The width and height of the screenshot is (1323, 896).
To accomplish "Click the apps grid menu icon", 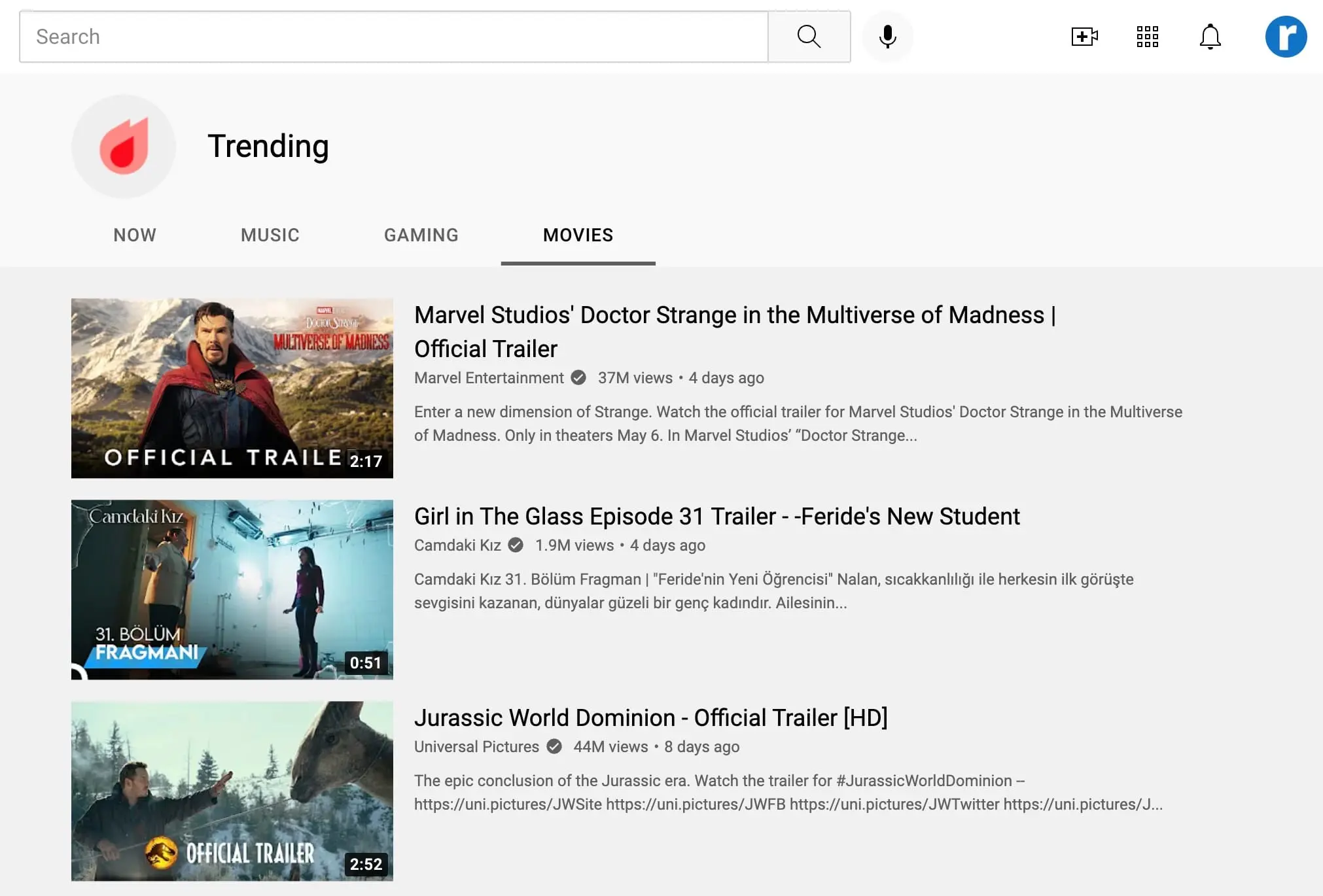I will coord(1147,36).
